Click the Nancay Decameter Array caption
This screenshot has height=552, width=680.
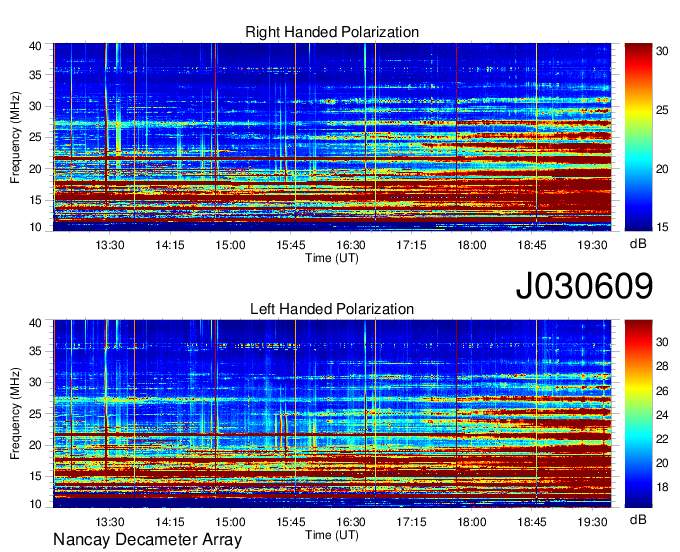click(147, 540)
